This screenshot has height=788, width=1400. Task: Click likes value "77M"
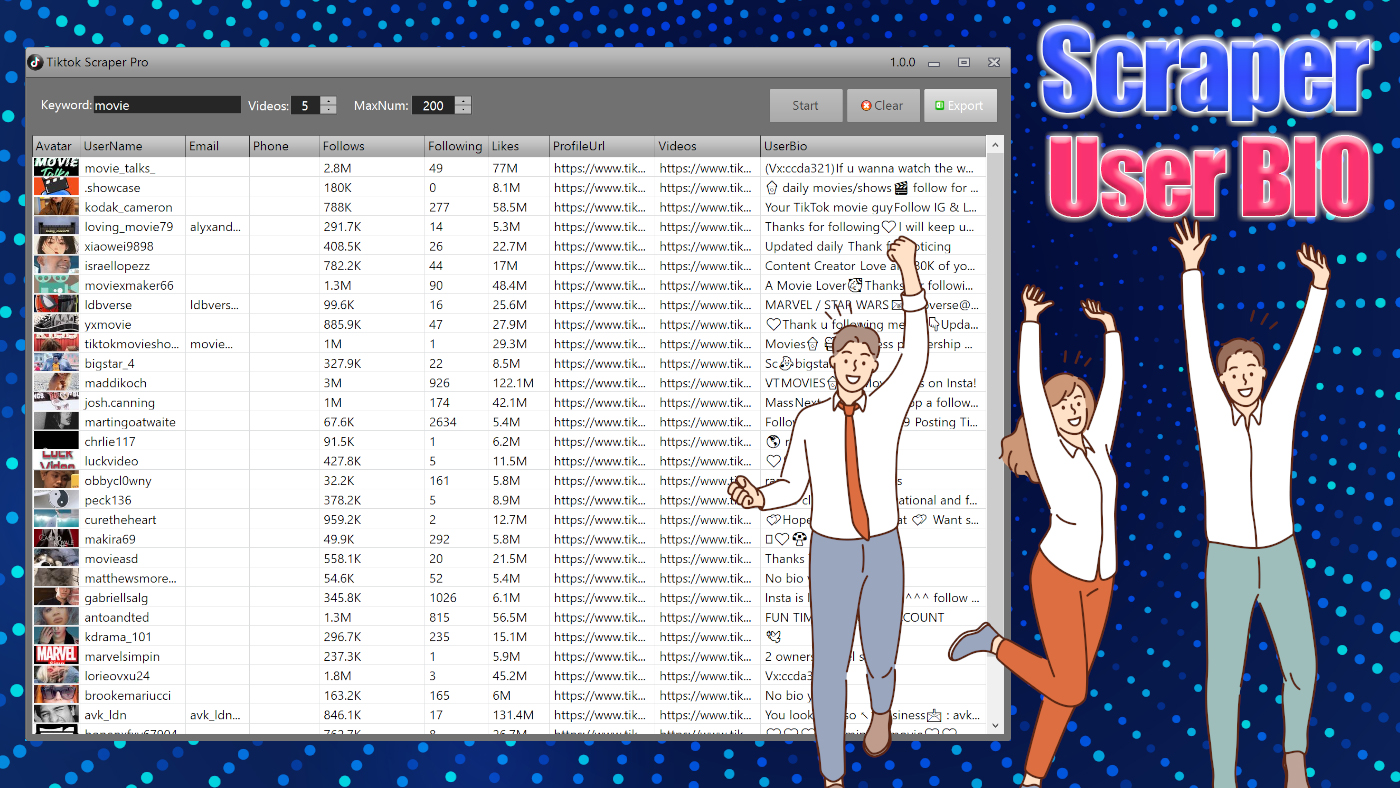pos(504,168)
